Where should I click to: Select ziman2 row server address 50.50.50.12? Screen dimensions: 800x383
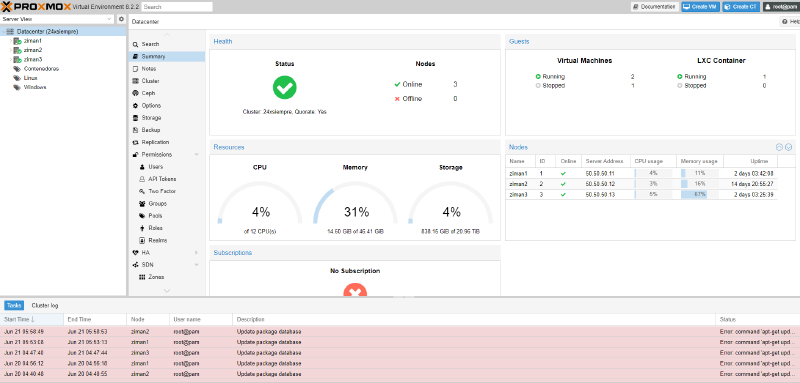point(600,184)
